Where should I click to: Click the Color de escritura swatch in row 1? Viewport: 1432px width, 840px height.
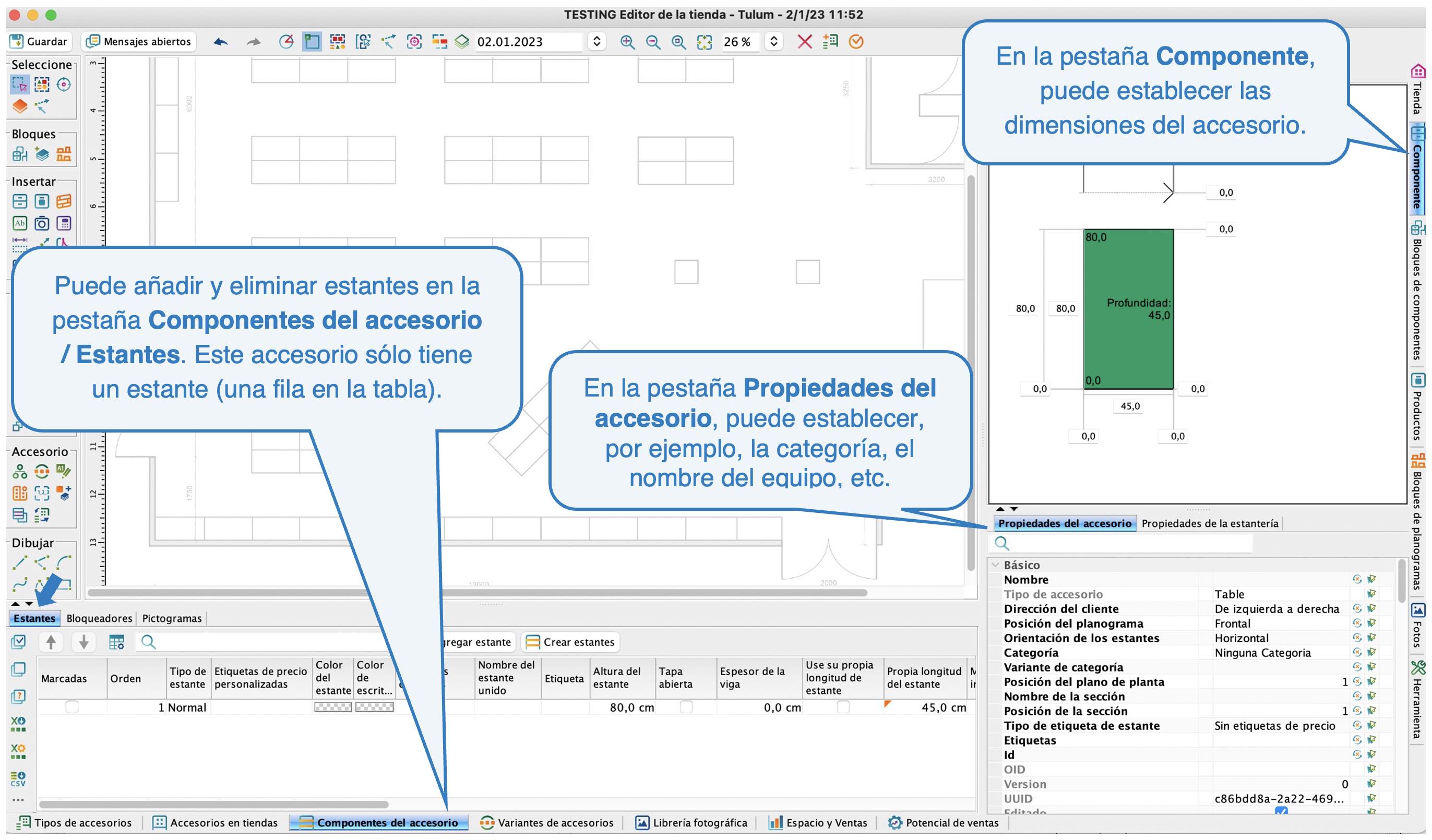point(374,707)
